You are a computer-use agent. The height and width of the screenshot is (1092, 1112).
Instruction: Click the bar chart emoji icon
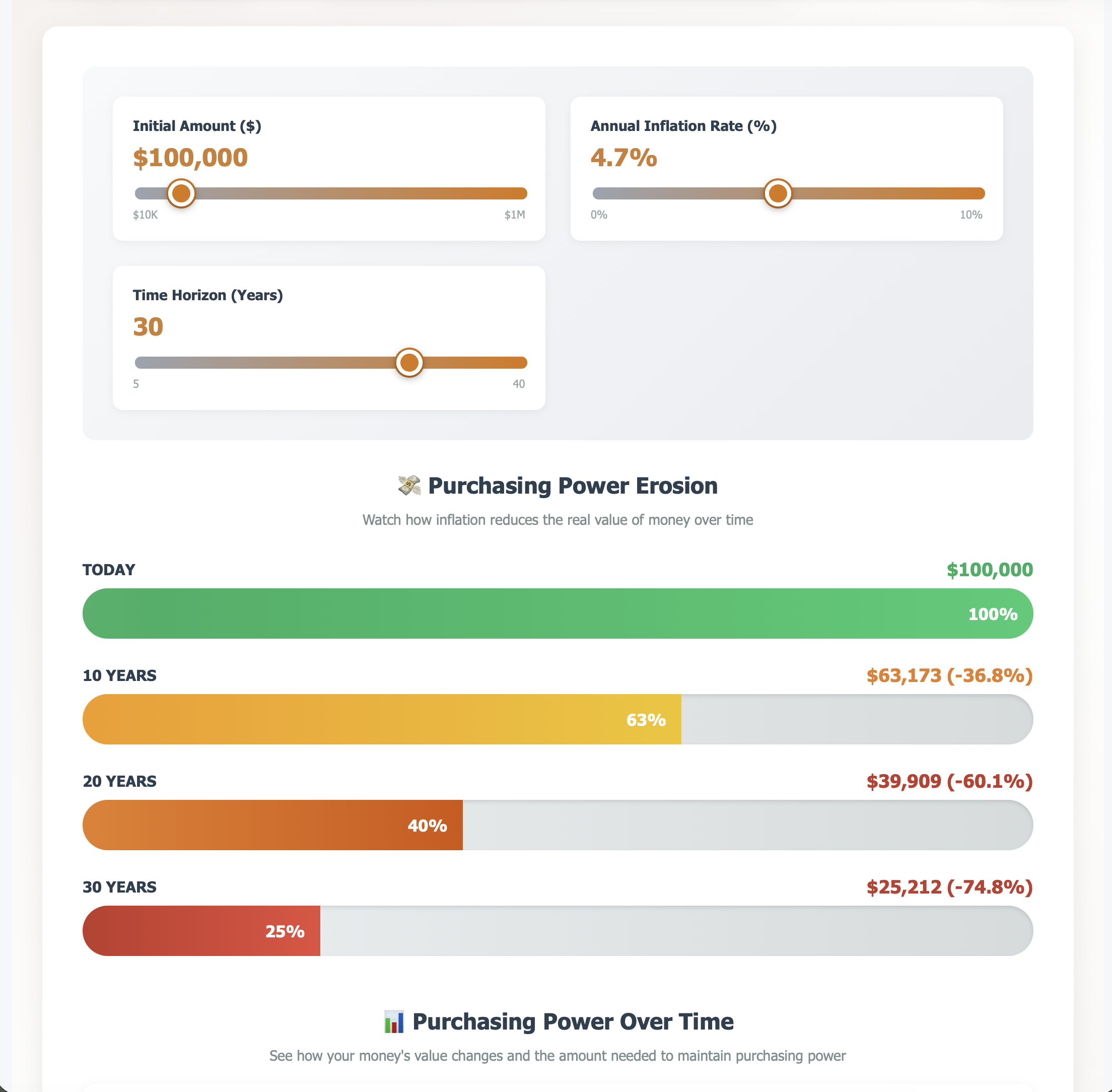pyautogui.click(x=393, y=1020)
